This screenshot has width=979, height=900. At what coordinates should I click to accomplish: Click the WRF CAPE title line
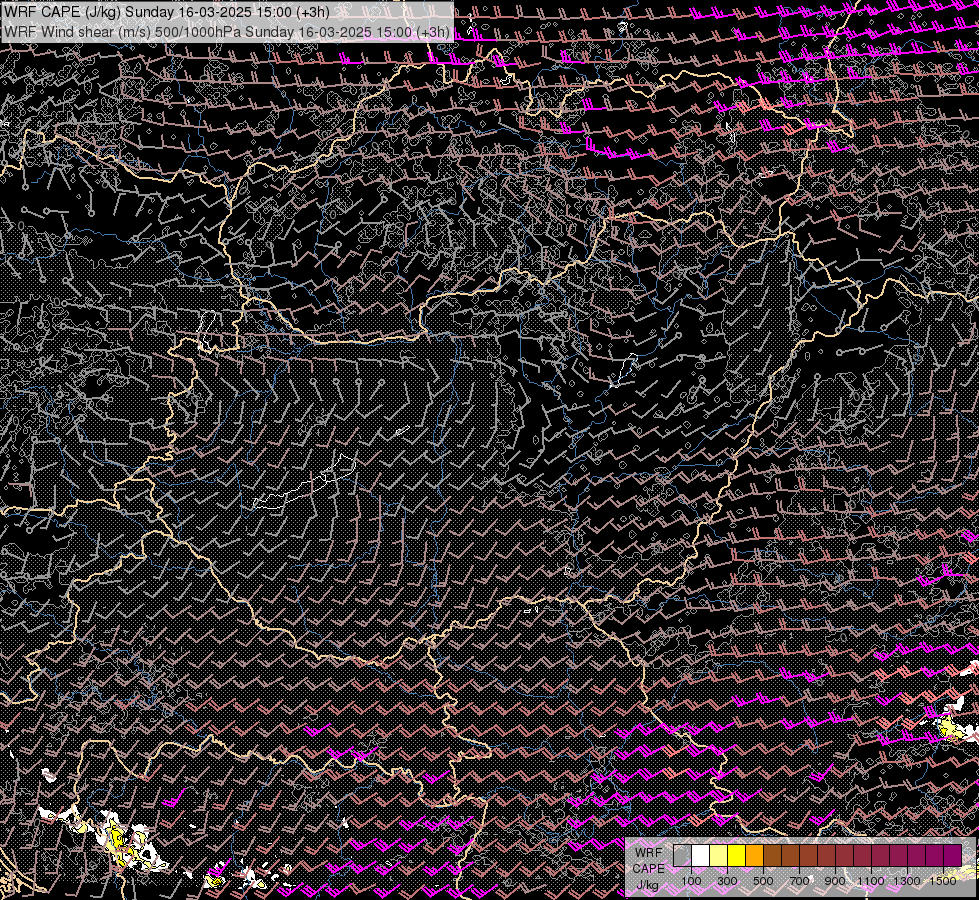pyautogui.click(x=166, y=12)
